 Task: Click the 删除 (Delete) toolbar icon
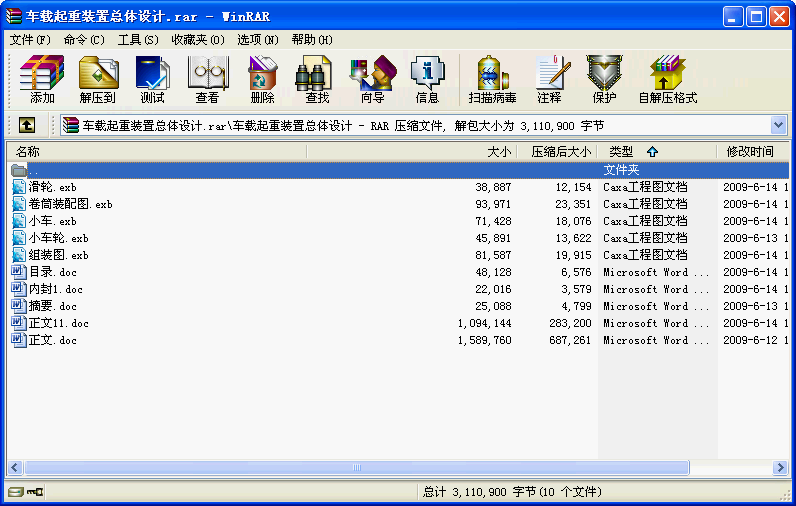click(x=262, y=79)
